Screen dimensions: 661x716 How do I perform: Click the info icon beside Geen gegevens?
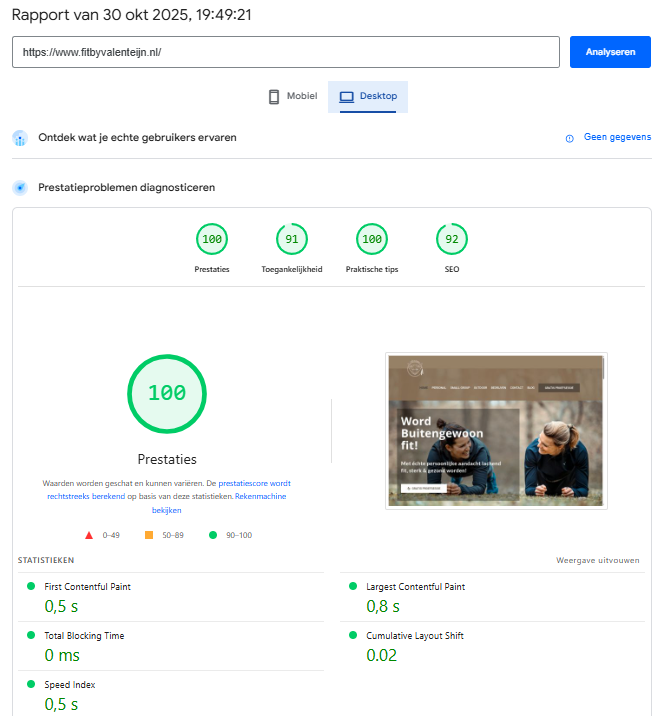(x=570, y=138)
